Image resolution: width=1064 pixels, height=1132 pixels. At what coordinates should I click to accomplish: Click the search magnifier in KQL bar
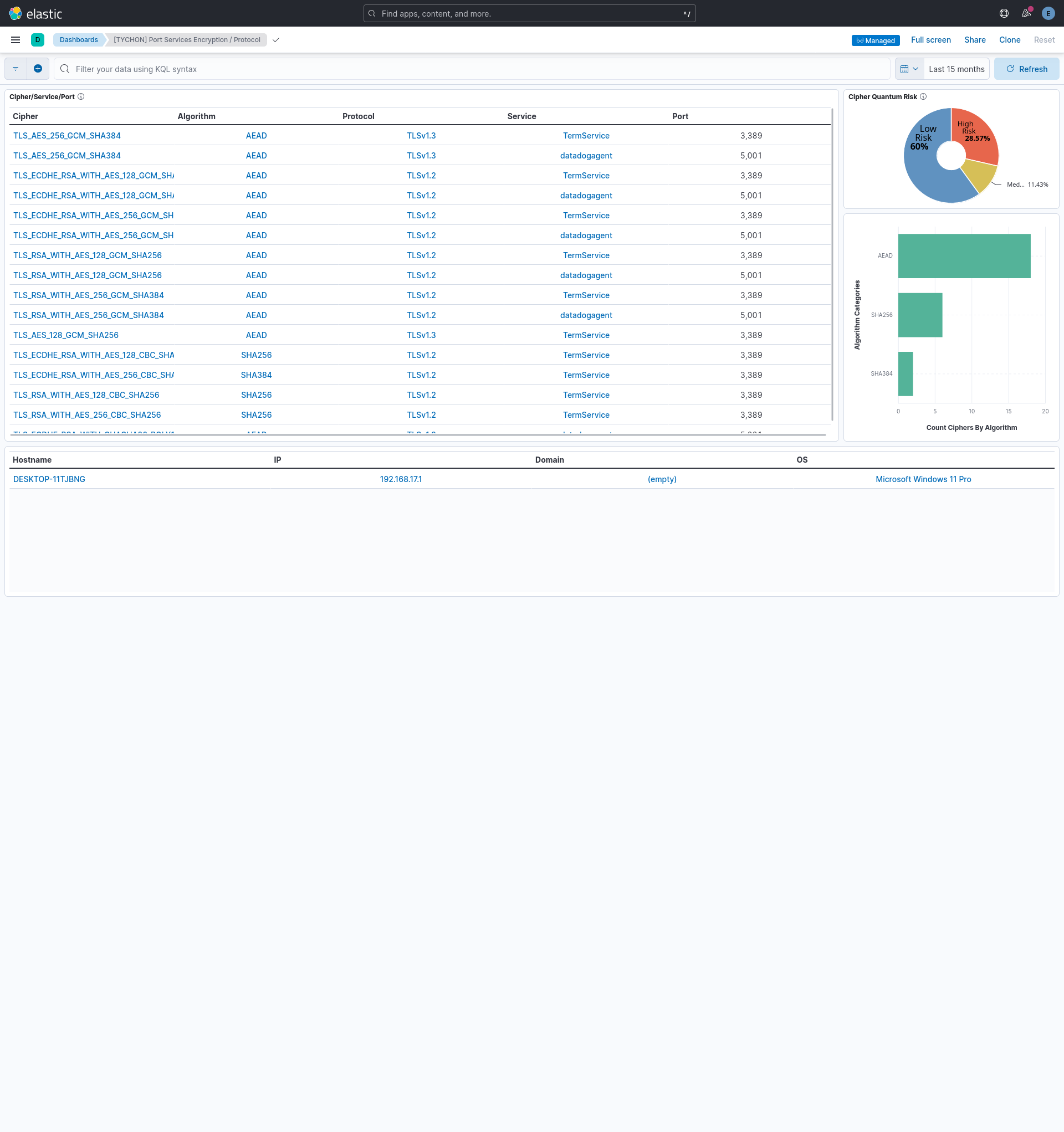click(x=65, y=69)
